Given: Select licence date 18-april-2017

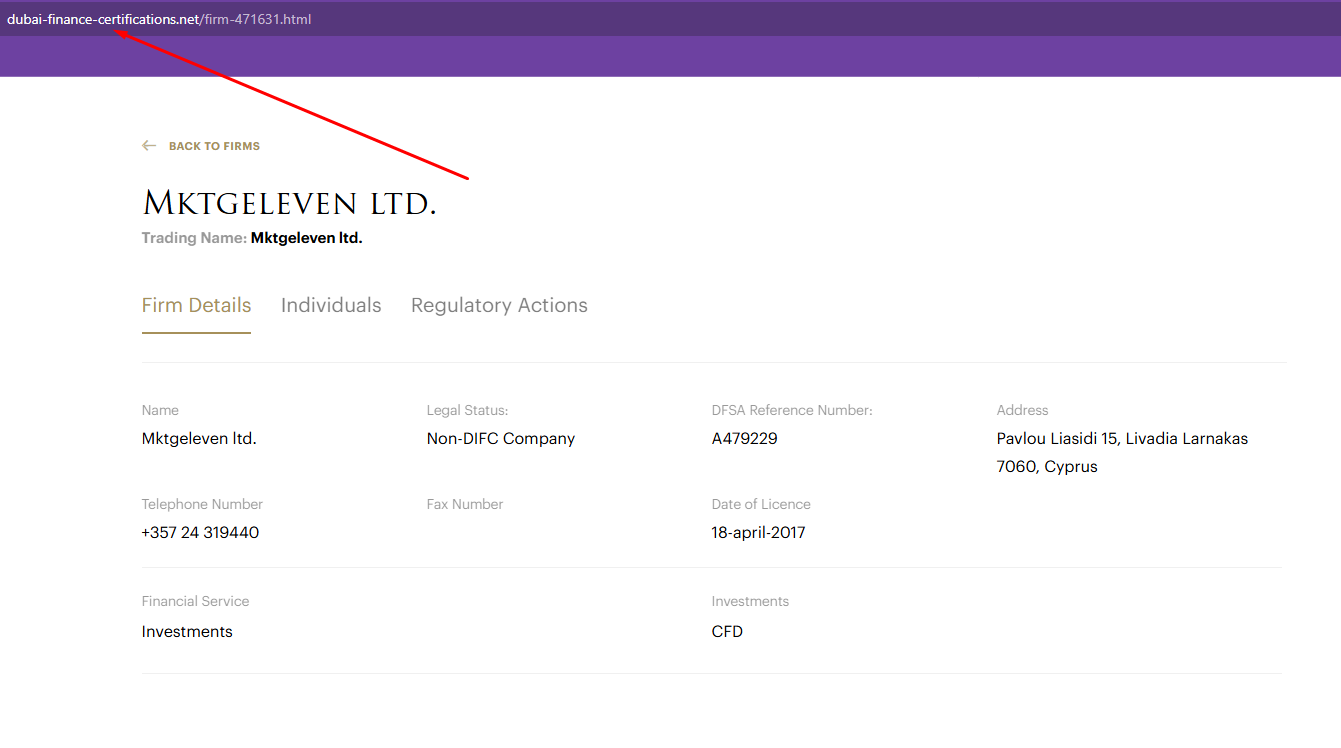Looking at the screenshot, I should pyautogui.click(x=758, y=532).
